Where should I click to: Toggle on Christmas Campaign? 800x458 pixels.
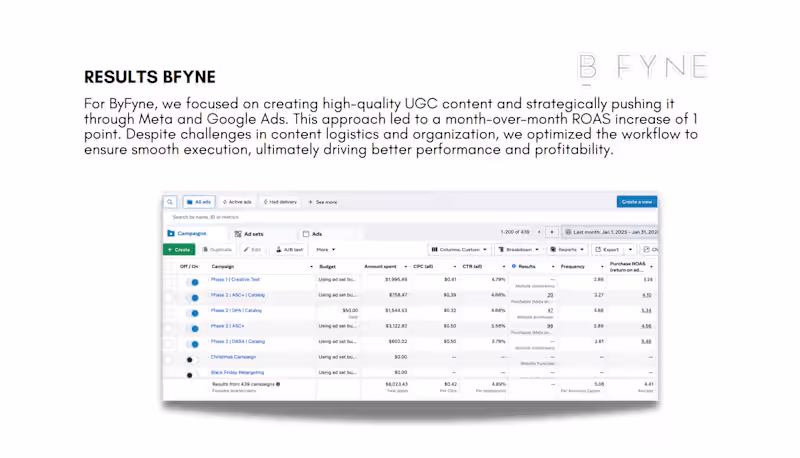(192, 360)
